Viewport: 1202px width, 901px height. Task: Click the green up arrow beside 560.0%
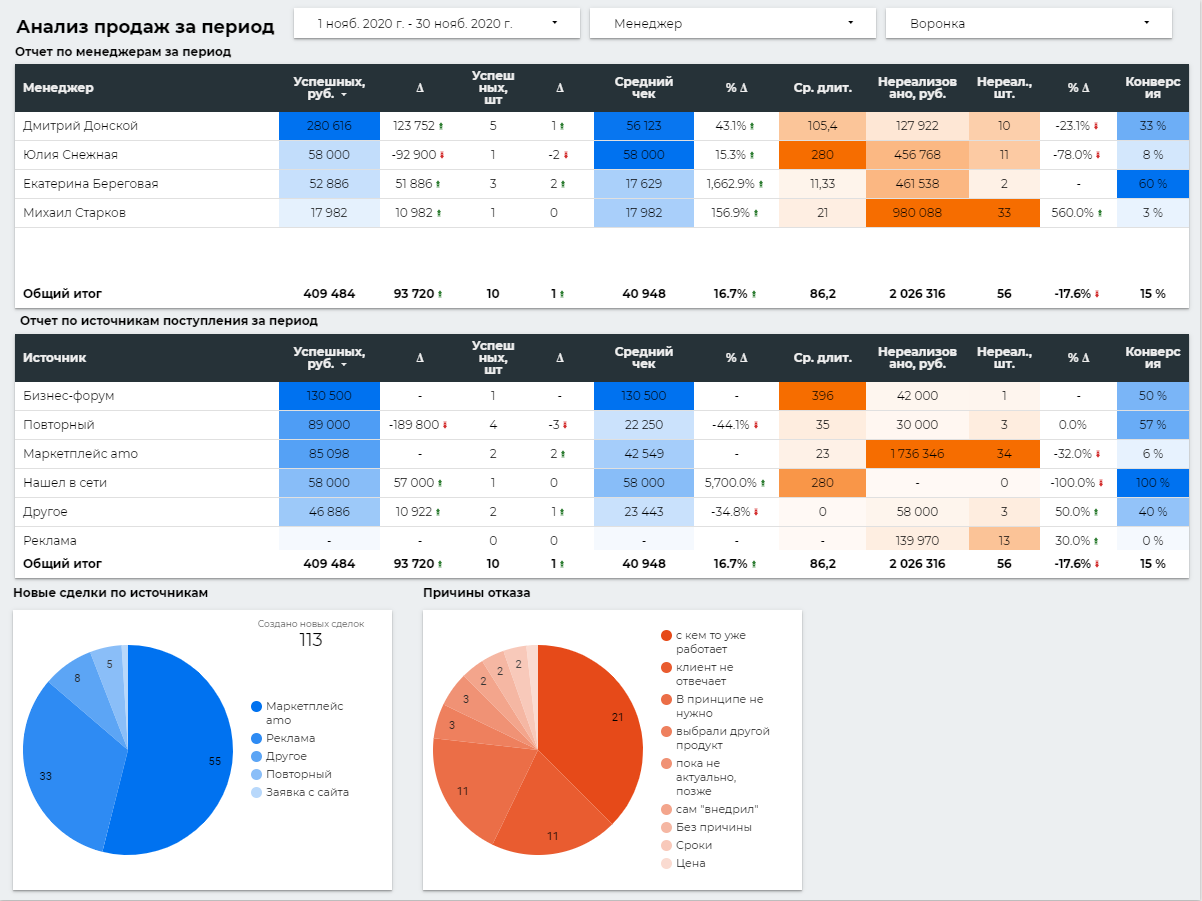click(x=1100, y=213)
